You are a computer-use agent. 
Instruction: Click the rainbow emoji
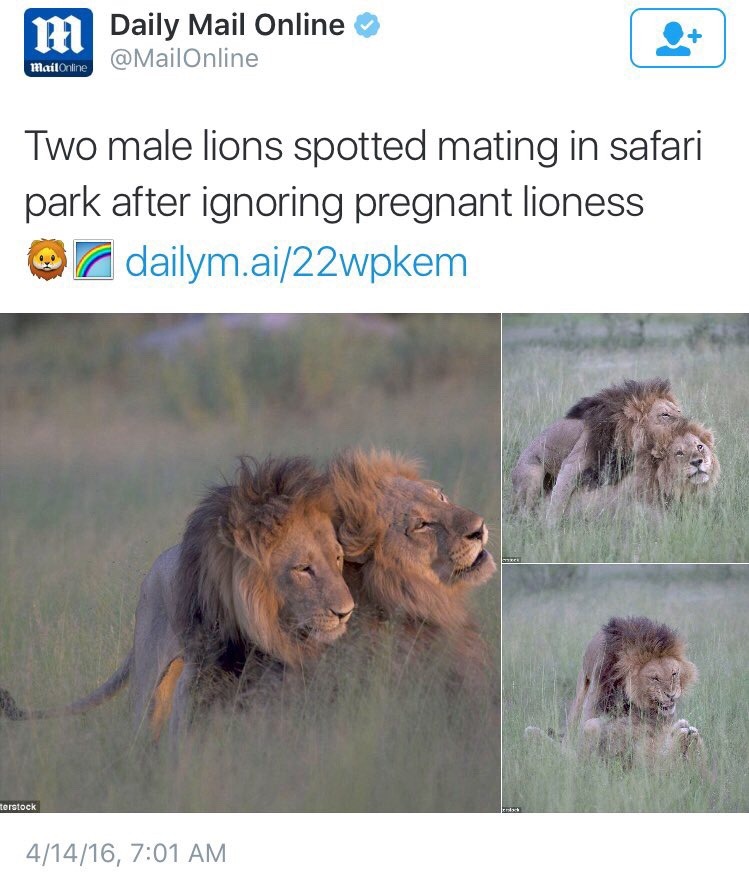tap(94, 260)
